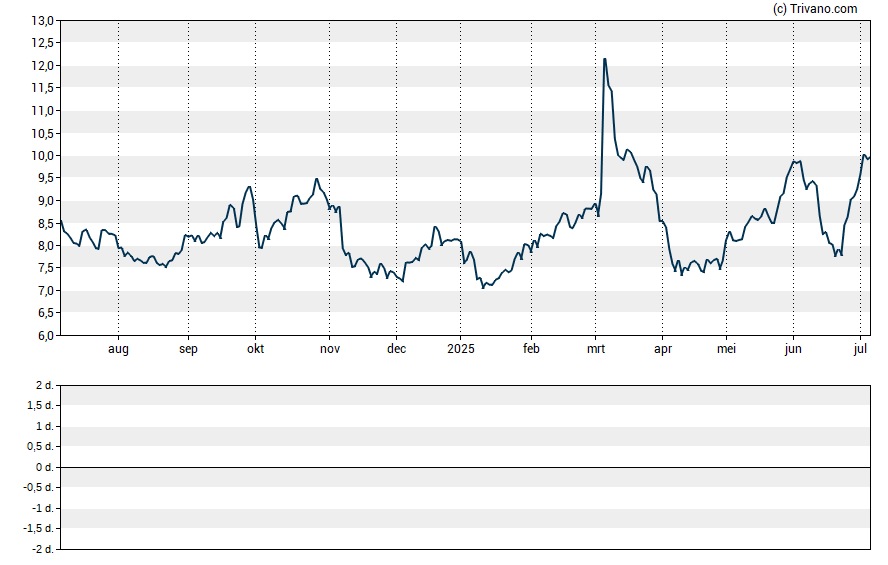The image size is (888, 565).
Task: Click the 12,5 price axis value
Action: click(x=42, y=43)
